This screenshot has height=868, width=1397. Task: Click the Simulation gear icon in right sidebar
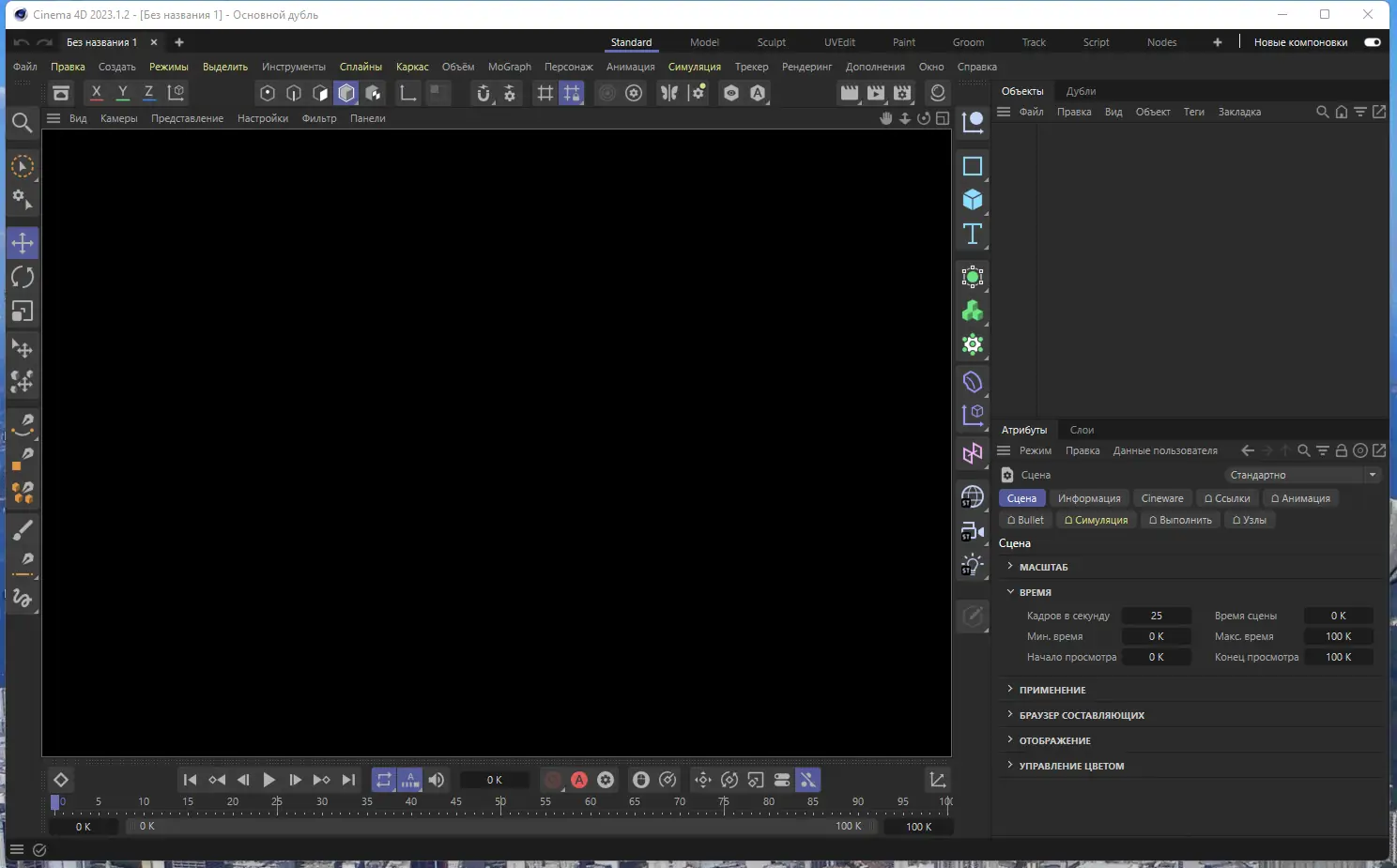pyautogui.click(x=972, y=344)
